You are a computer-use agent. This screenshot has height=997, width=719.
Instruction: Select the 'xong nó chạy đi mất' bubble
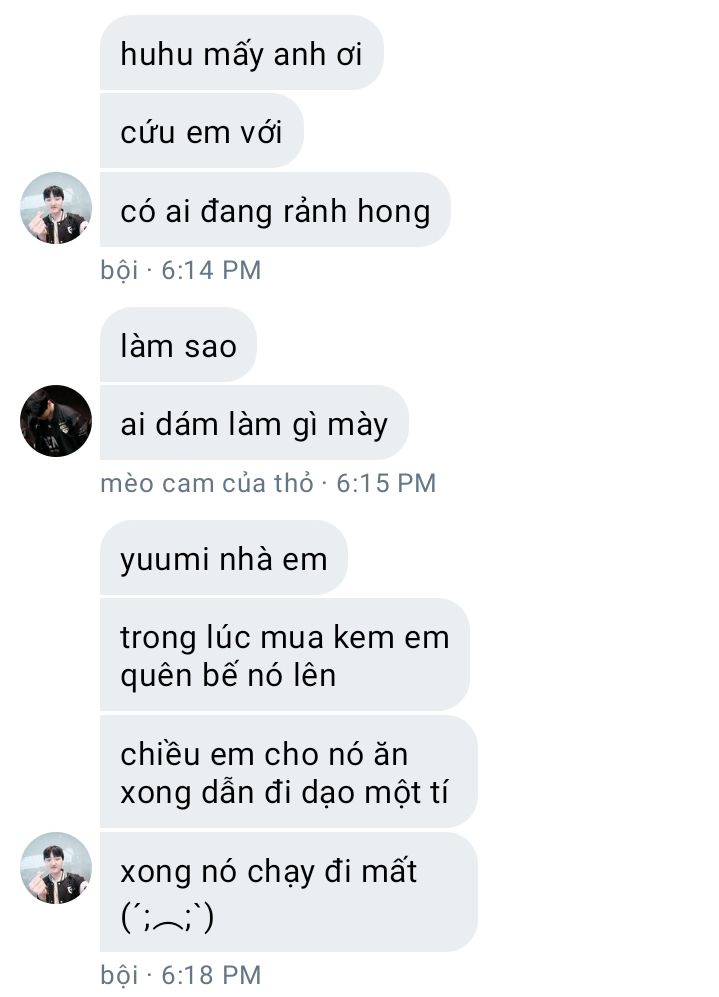(x=289, y=892)
